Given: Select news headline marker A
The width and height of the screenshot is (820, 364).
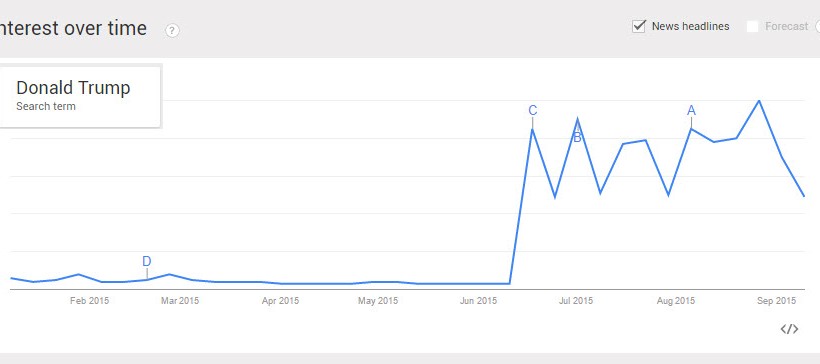Looking at the screenshot, I should point(691,111).
